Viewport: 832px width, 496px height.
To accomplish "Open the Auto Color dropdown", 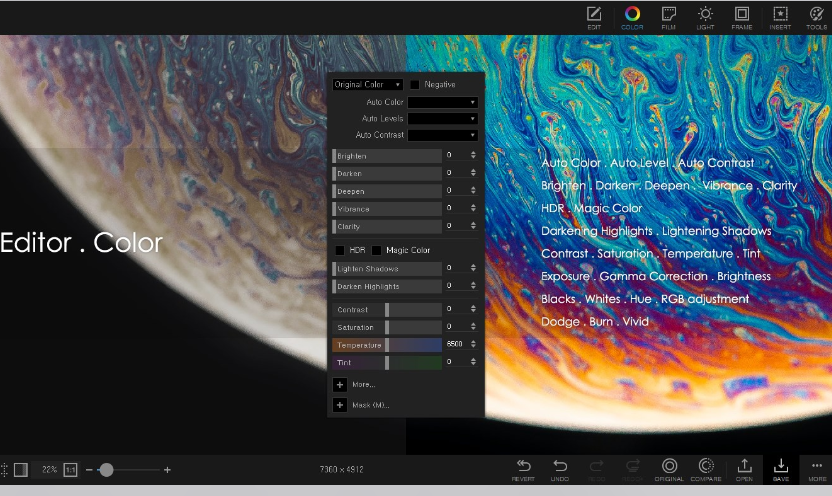I will [443, 102].
